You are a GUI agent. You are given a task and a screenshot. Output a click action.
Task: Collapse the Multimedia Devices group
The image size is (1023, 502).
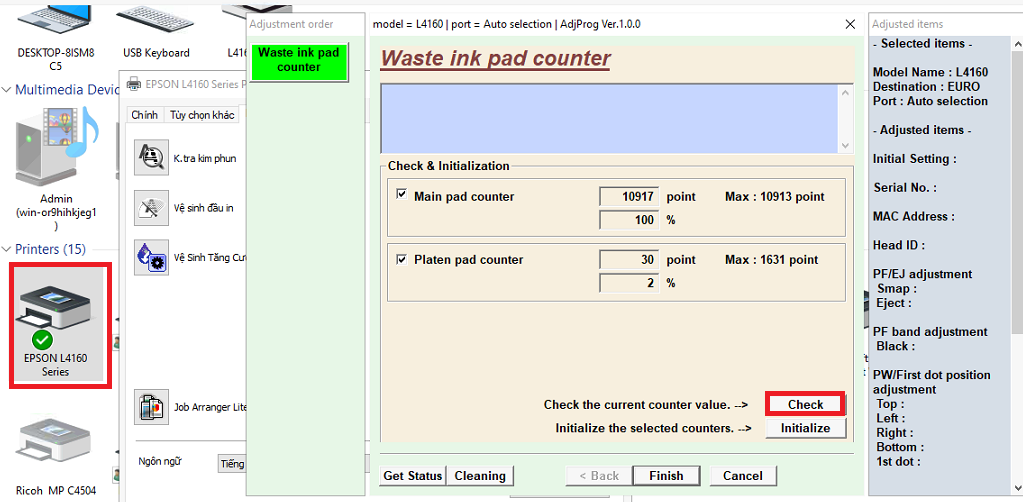click(x=7, y=89)
